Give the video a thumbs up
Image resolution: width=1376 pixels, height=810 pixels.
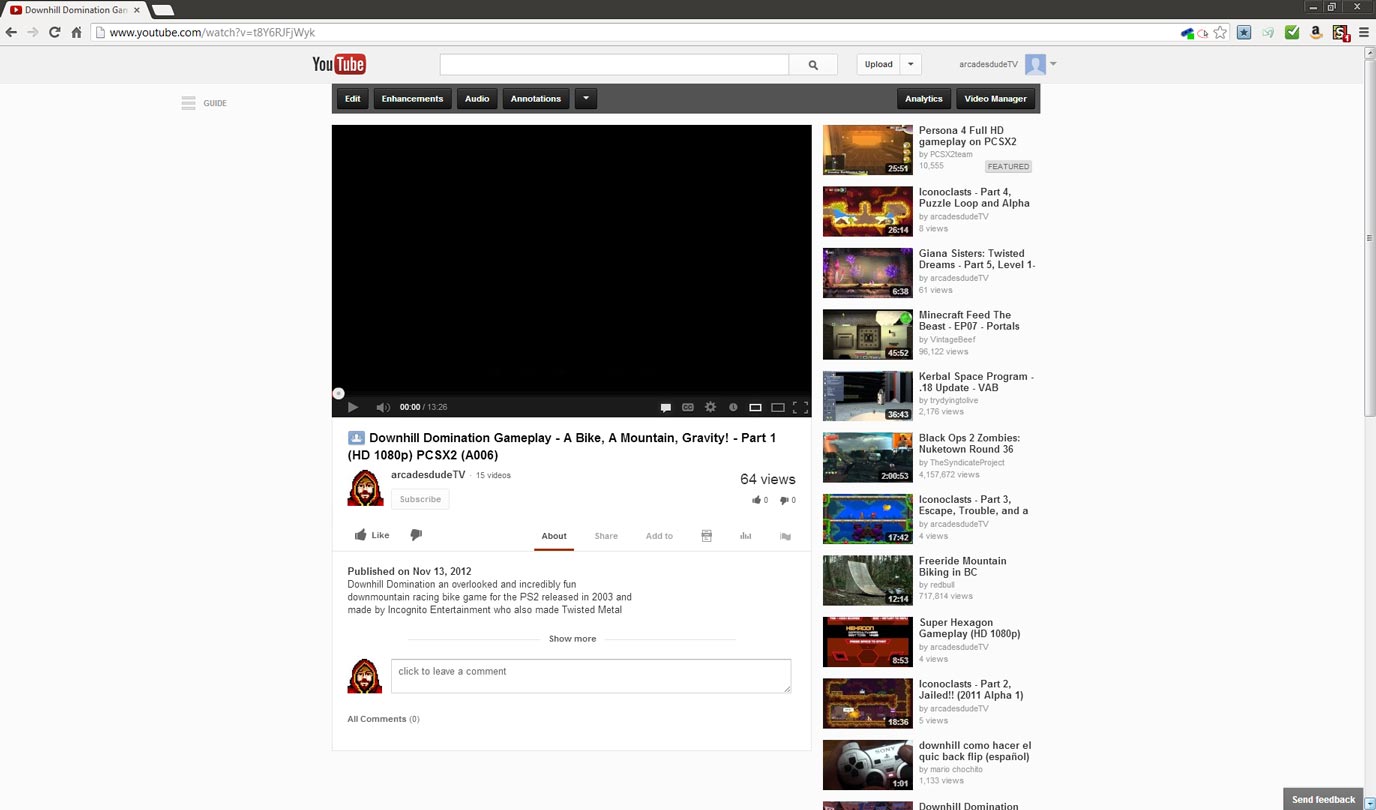[371, 535]
